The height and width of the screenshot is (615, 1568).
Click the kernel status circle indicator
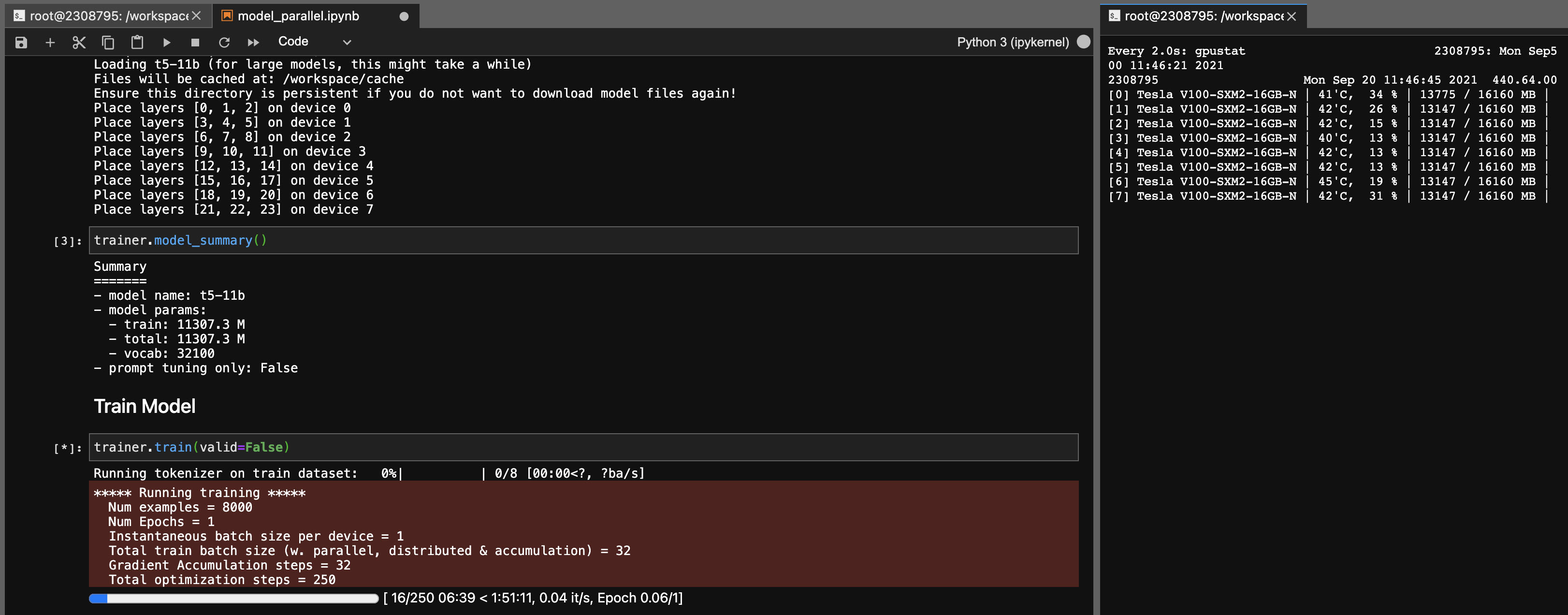tap(1084, 42)
